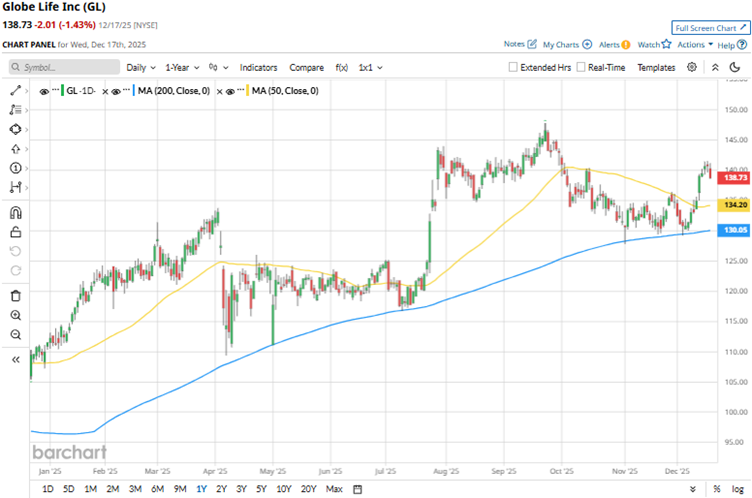This screenshot has height=498, width=752.
Task: Activate the magnet snap tool
Action: (15, 212)
